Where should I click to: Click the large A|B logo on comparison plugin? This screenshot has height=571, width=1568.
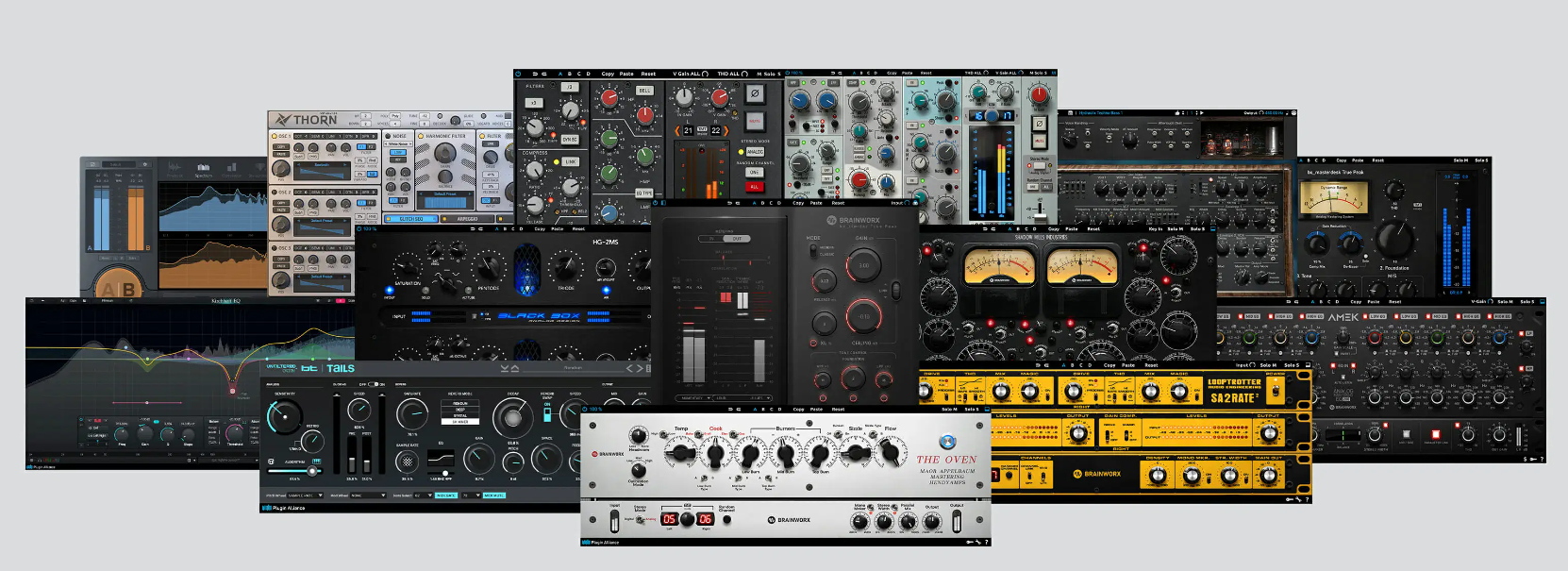pyautogui.click(x=119, y=284)
